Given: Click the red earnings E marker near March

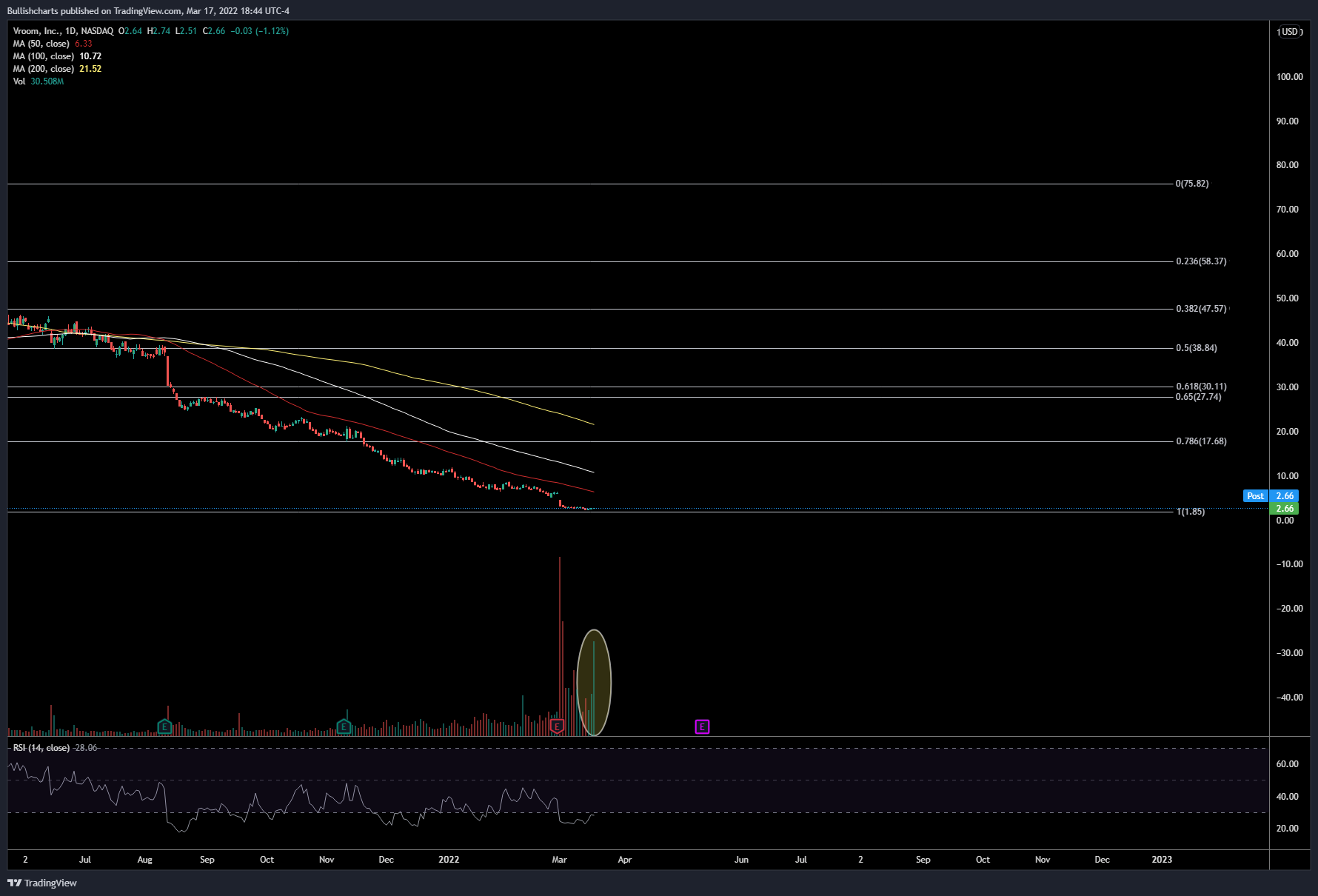Looking at the screenshot, I should [x=558, y=726].
